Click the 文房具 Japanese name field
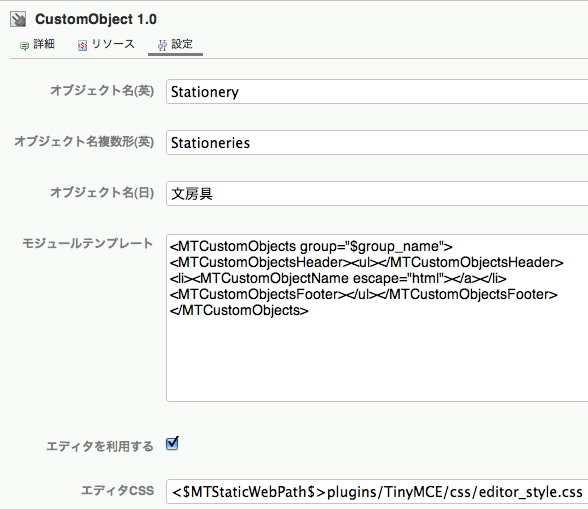This screenshot has width=588, height=509. pos(377,194)
